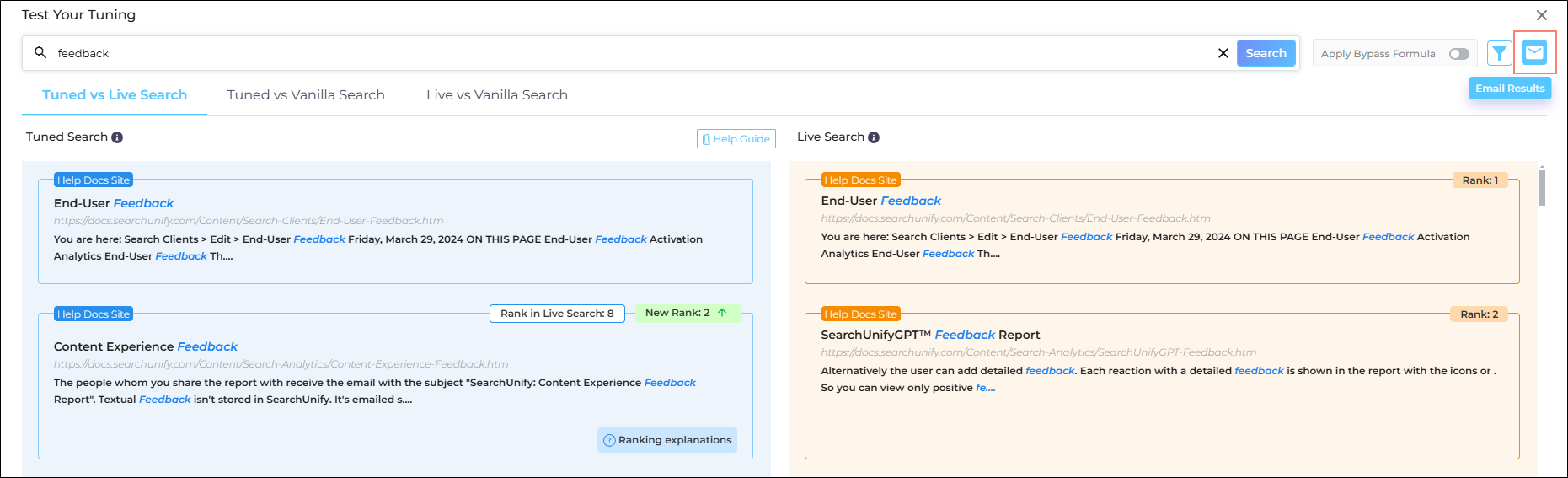
Task: Click info icon next to Tuned Search
Action: (x=117, y=137)
